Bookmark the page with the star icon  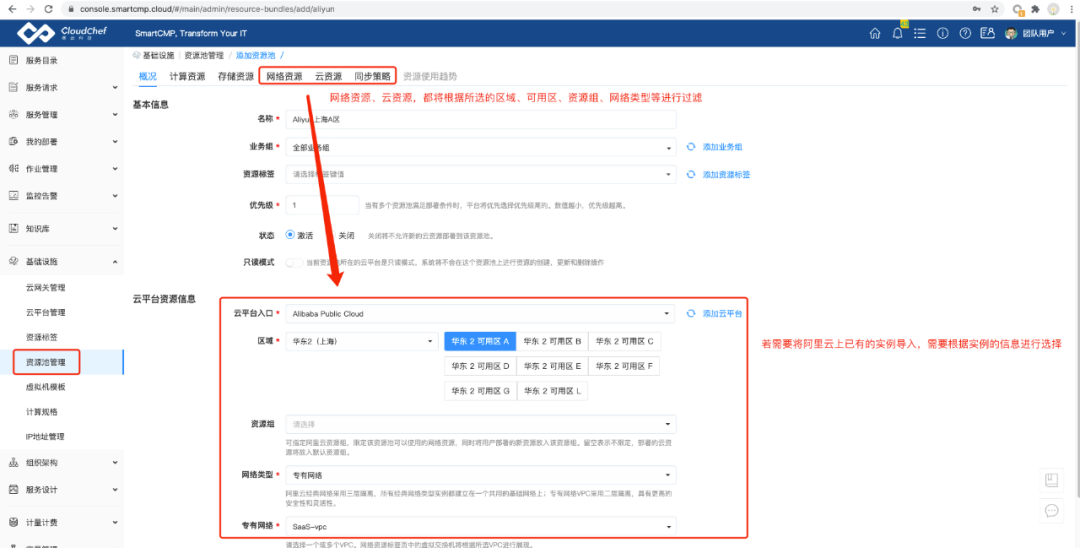point(995,9)
